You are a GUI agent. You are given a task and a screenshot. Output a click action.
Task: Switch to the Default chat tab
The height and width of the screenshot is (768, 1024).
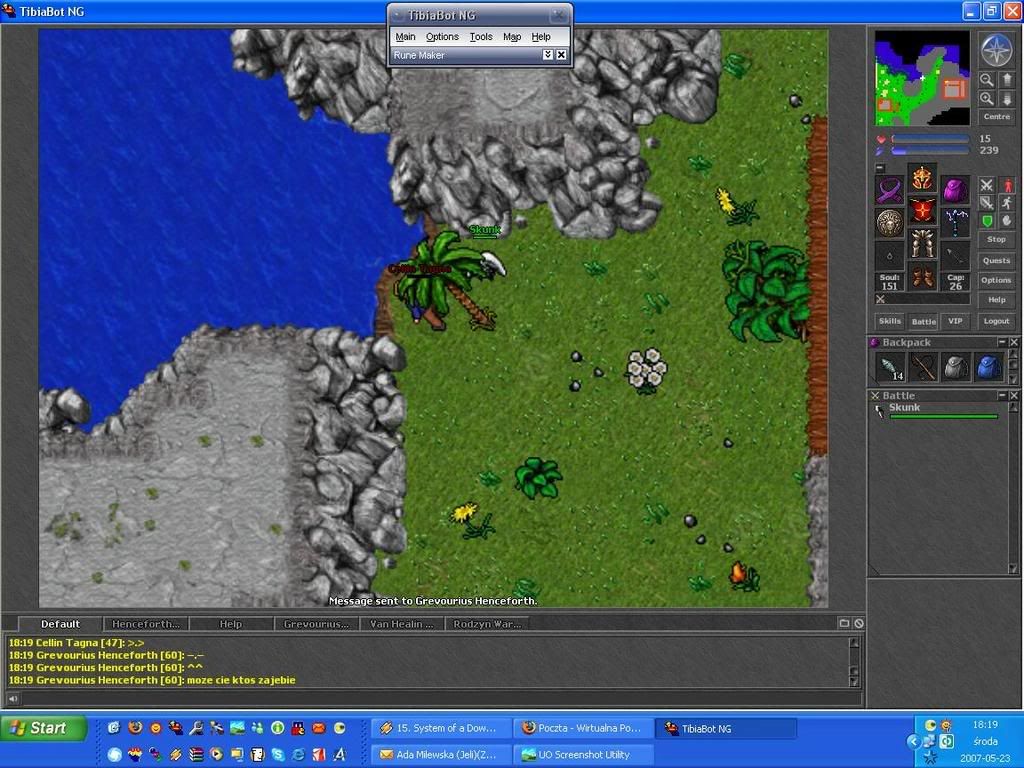click(x=60, y=624)
